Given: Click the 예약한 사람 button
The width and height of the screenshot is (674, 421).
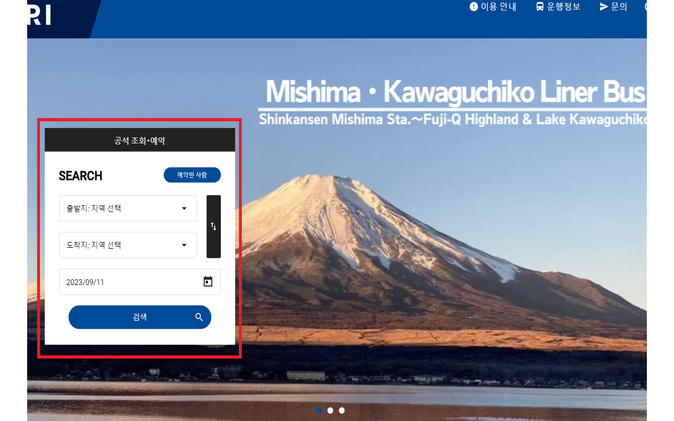Looking at the screenshot, I should click(192, 175).
